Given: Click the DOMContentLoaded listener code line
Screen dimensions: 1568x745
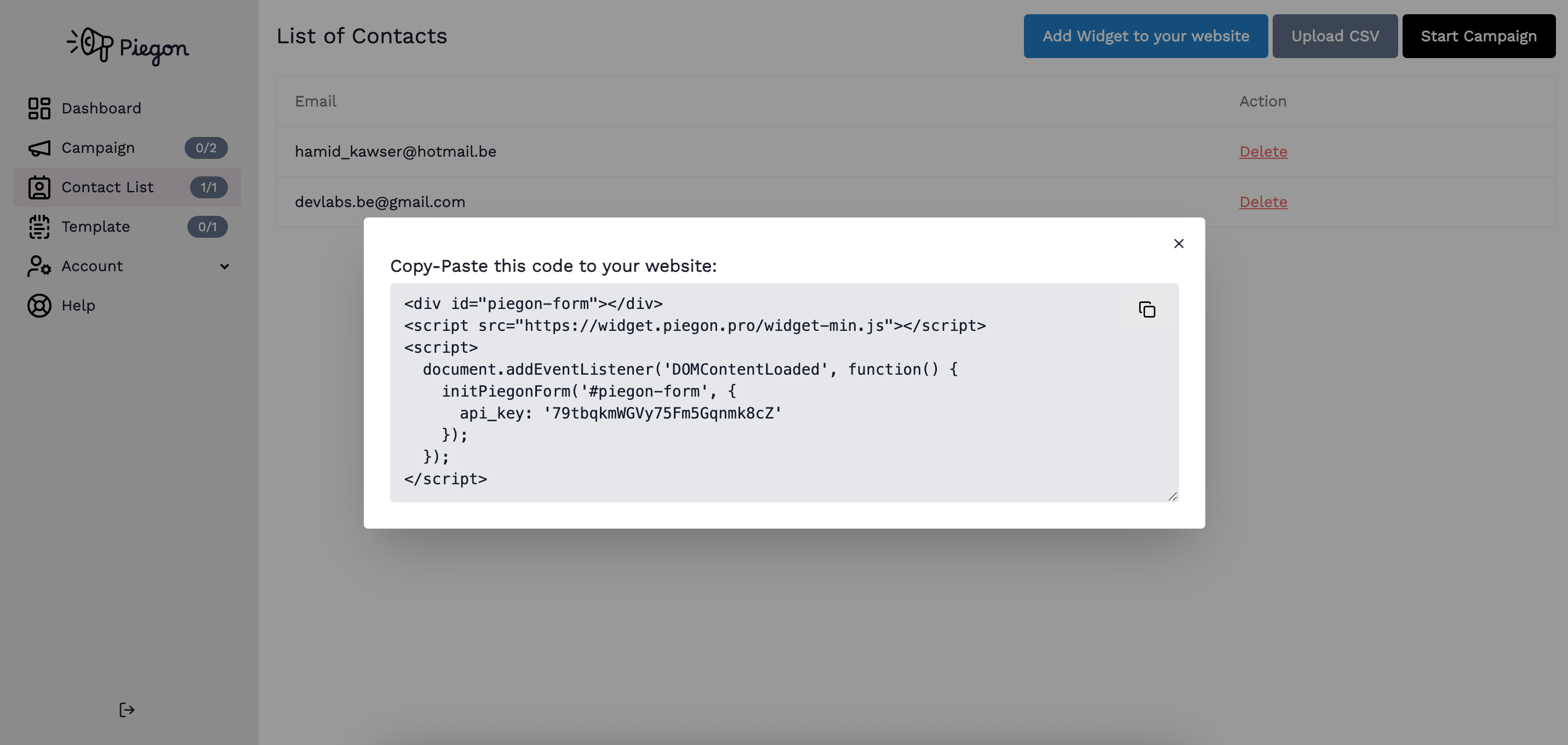Looking at the screenshot, I should pyautogui.click(x=690, y=369).
